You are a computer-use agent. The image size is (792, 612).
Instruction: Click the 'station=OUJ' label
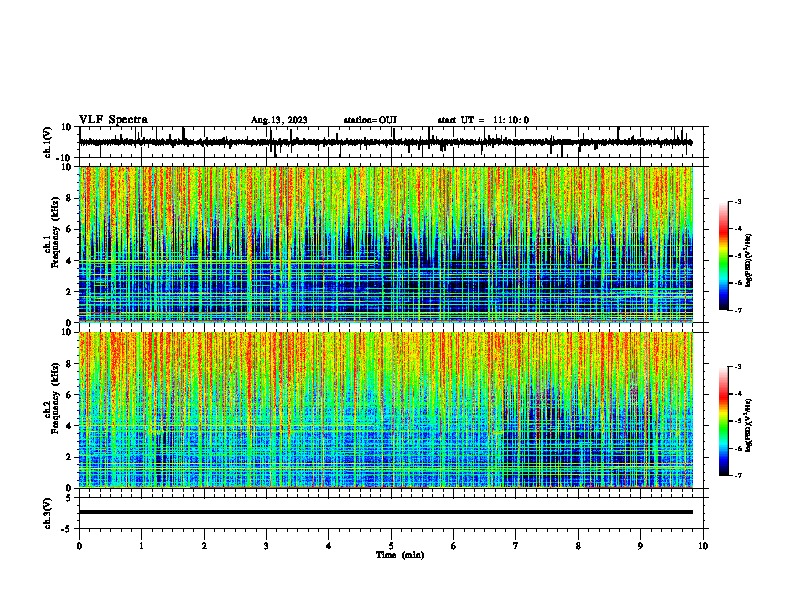(x=370, y=120)
